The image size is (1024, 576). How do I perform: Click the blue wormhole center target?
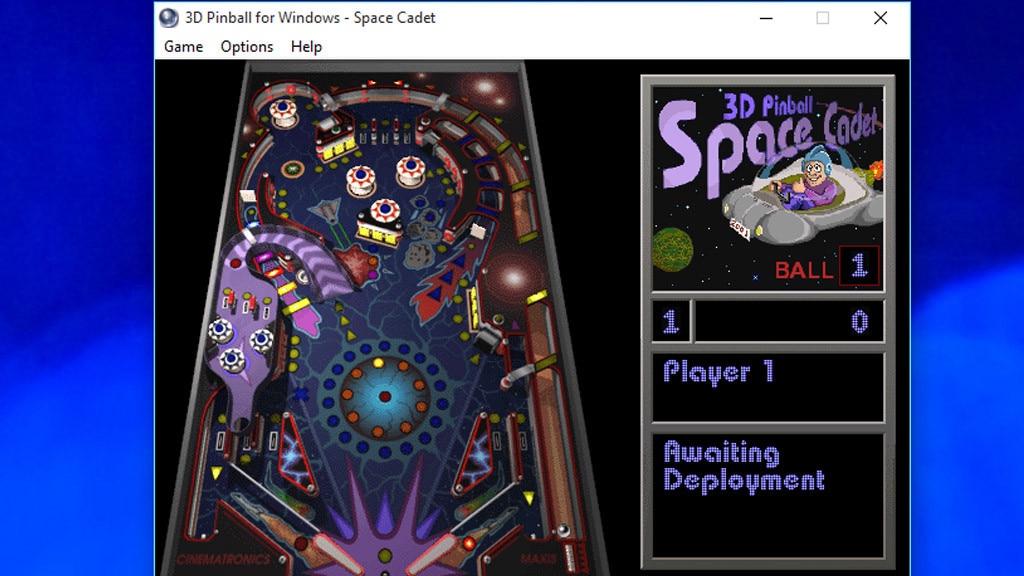click(x=385, y=396)
